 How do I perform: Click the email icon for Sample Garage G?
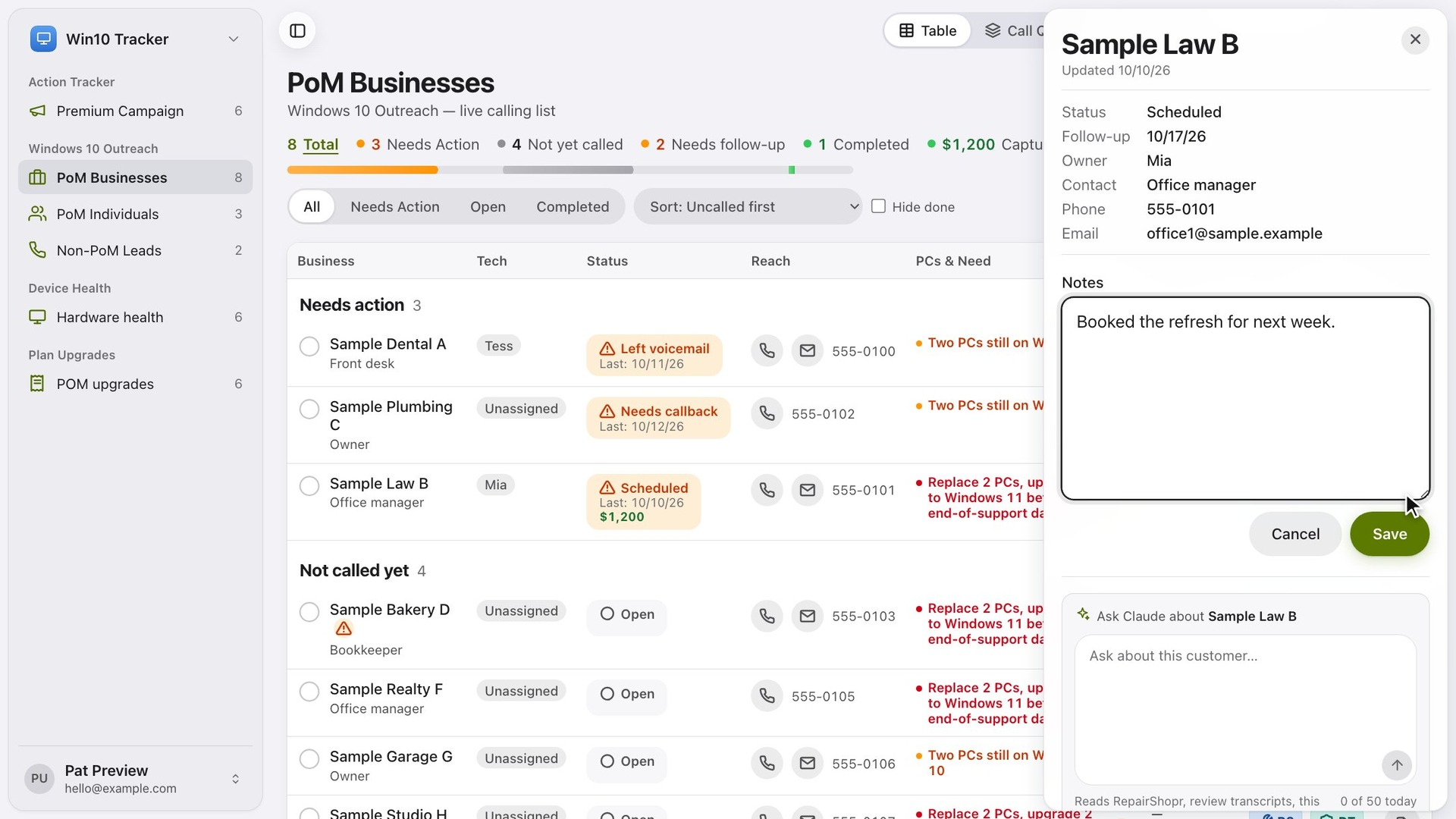tap(808, 764)
